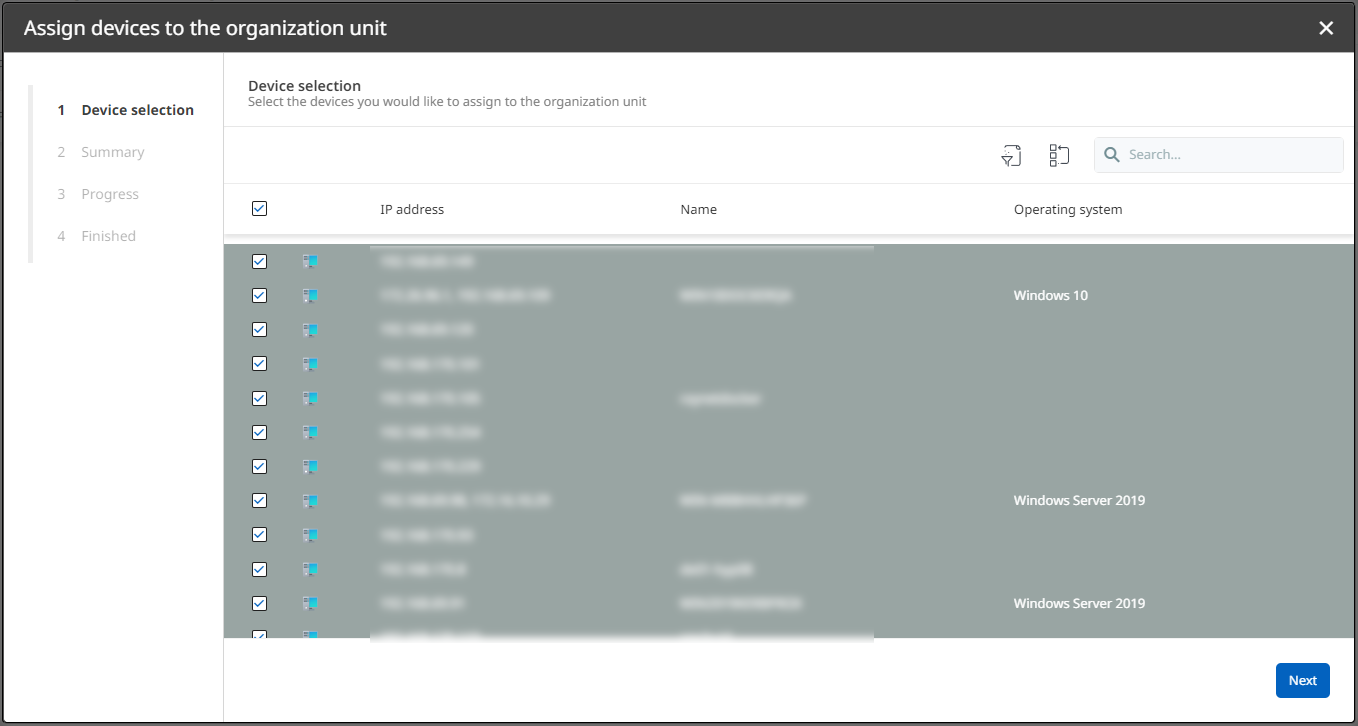Open the Finished step
The width and height of the screenshot is (1358, 726).
[x=97, y=236]
